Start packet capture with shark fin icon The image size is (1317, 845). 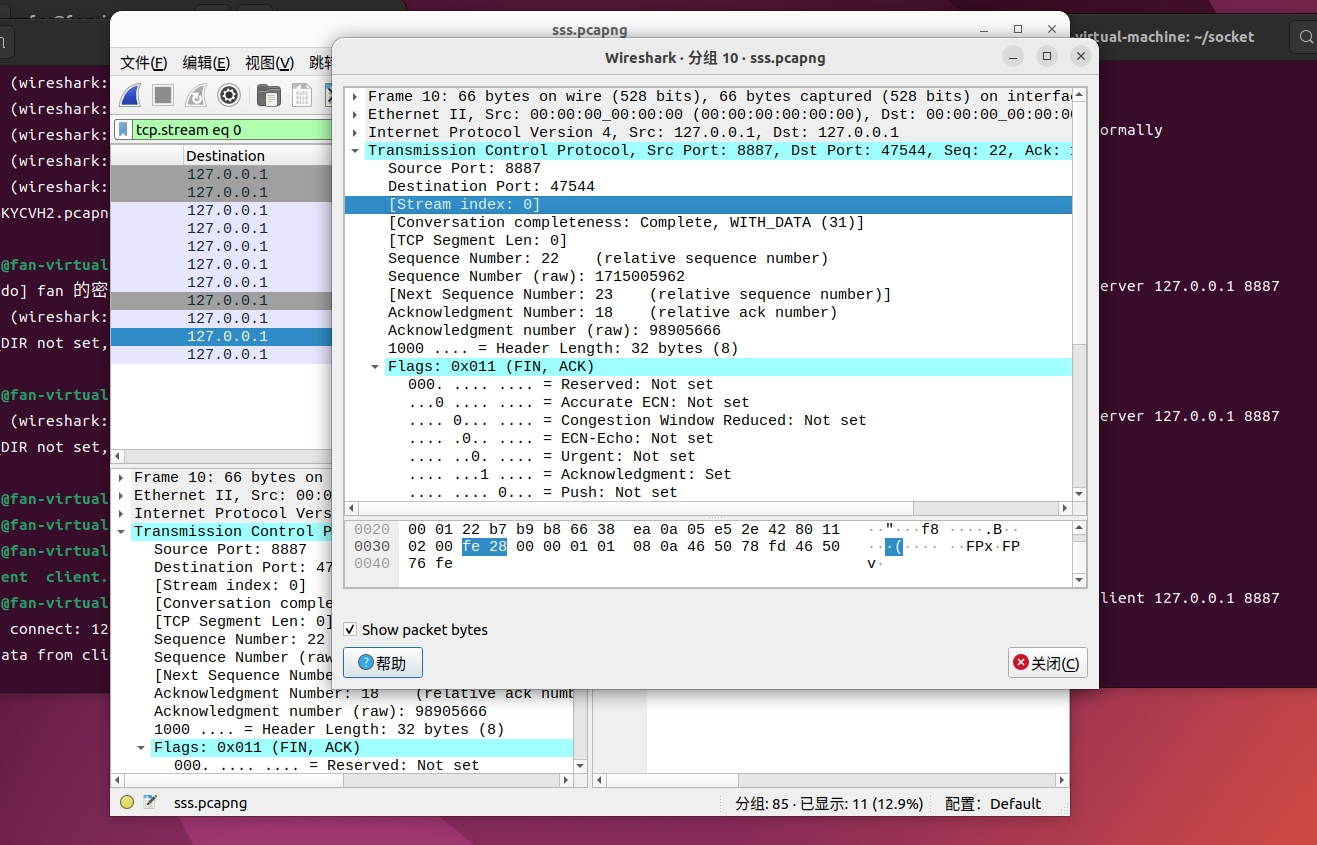[129, 96]
